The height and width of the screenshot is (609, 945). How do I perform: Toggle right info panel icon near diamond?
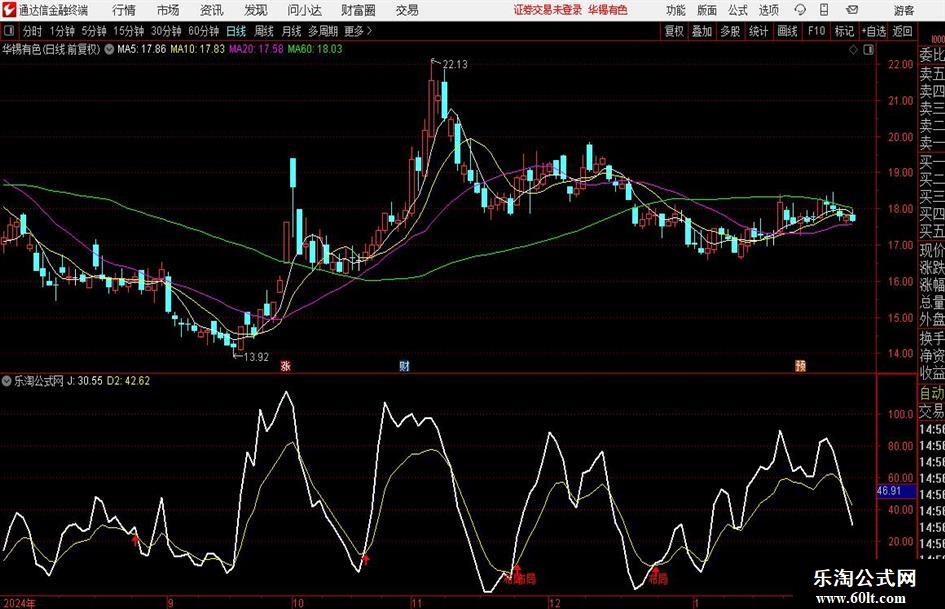[868, 50]
